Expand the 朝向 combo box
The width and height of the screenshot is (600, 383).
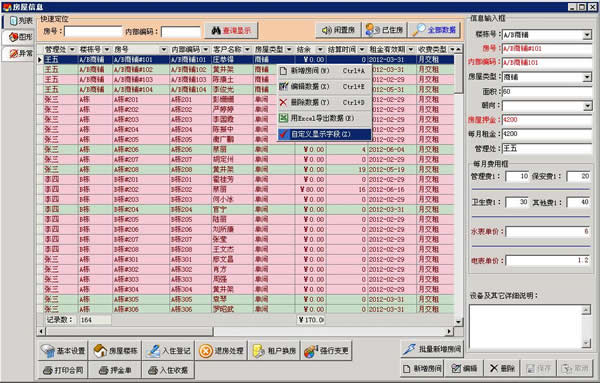point(587,106)
